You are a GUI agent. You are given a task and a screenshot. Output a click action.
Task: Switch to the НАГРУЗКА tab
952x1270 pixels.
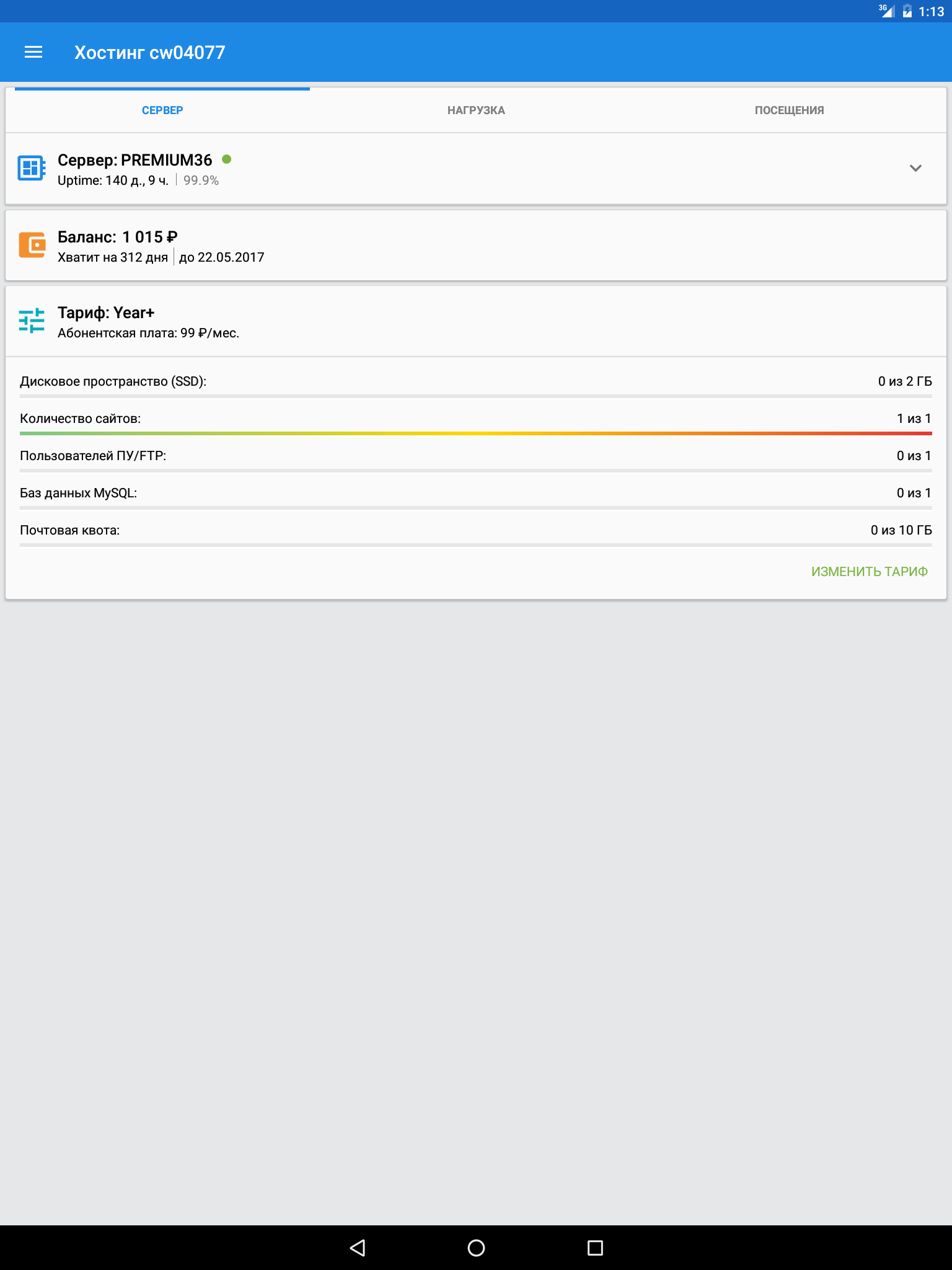click(476, 110)
